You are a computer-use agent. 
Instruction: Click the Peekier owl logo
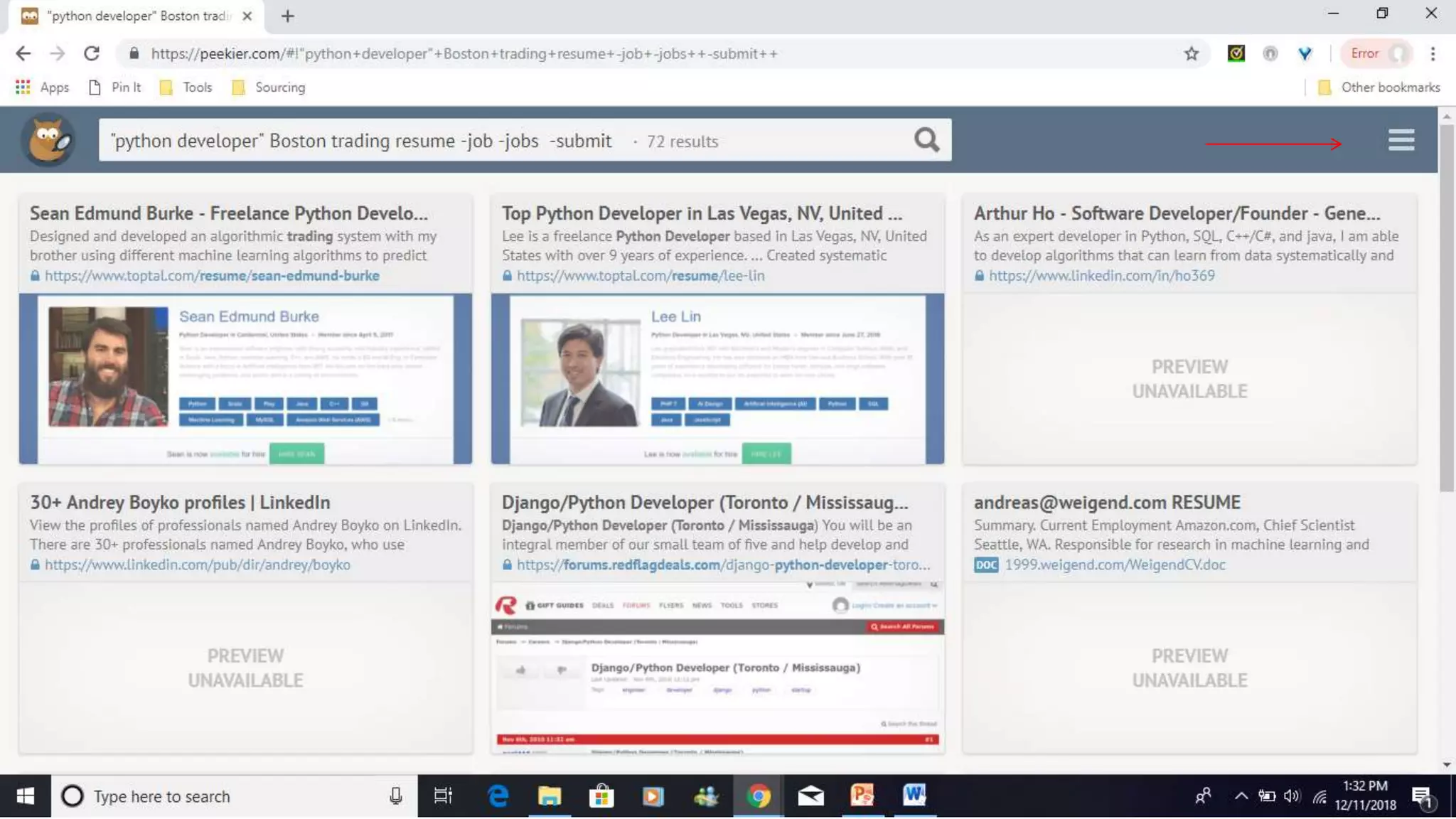tap(48, 140)
